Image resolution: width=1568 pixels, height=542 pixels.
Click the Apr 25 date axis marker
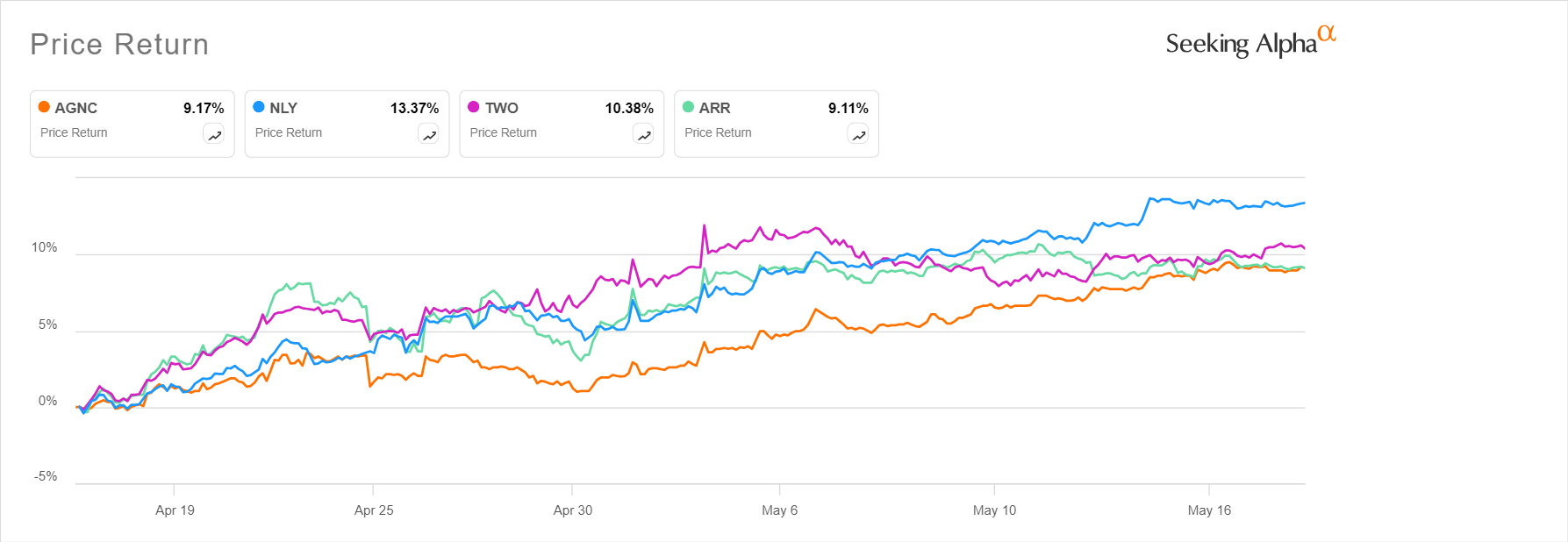pos(374,510)
